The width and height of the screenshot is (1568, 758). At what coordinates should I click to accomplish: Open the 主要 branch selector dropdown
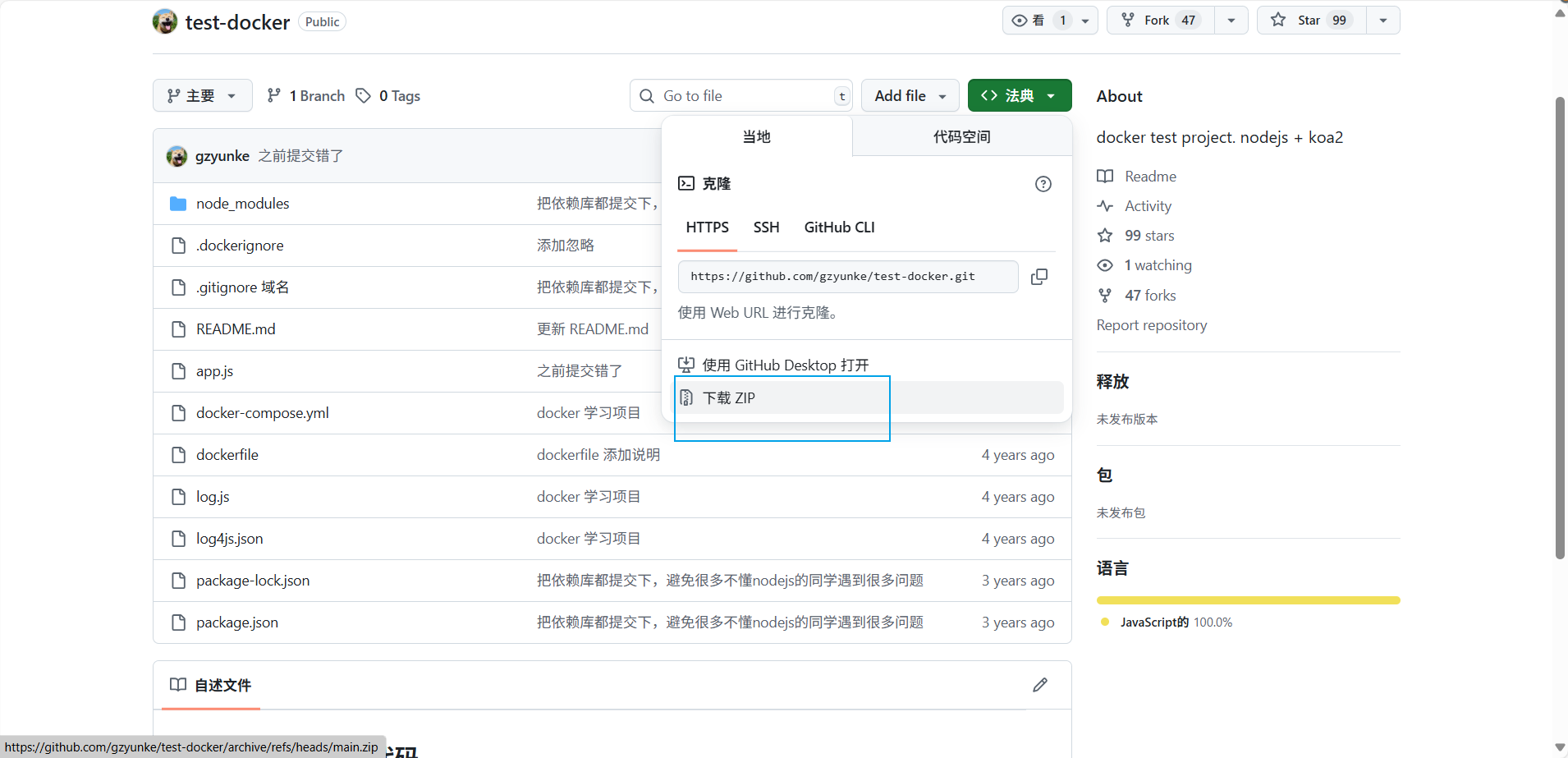[202, 96]
